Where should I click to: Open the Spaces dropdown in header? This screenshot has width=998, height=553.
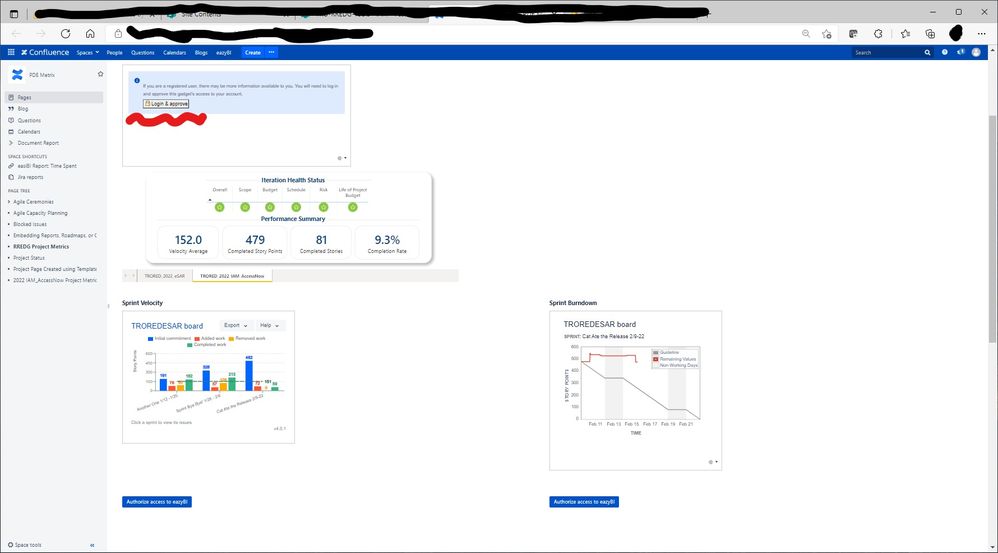[88, 52]
